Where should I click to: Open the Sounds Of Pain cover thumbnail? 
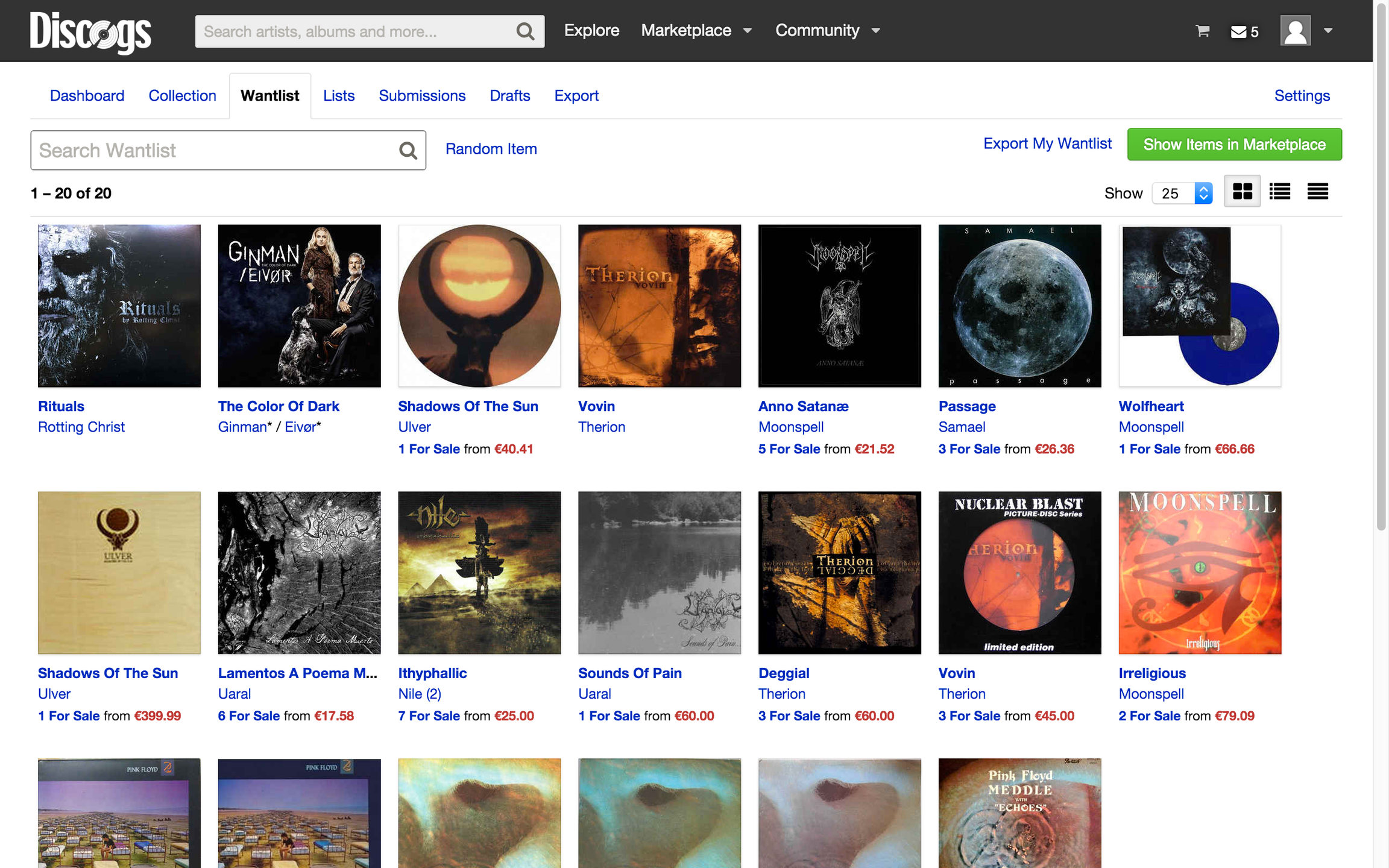point(660,573)
